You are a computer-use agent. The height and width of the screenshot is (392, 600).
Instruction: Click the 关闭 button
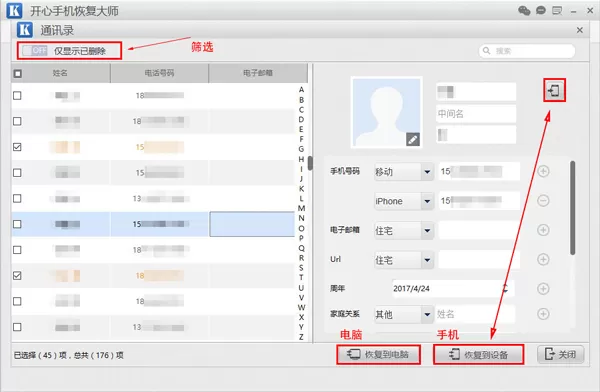coord(561,354)
